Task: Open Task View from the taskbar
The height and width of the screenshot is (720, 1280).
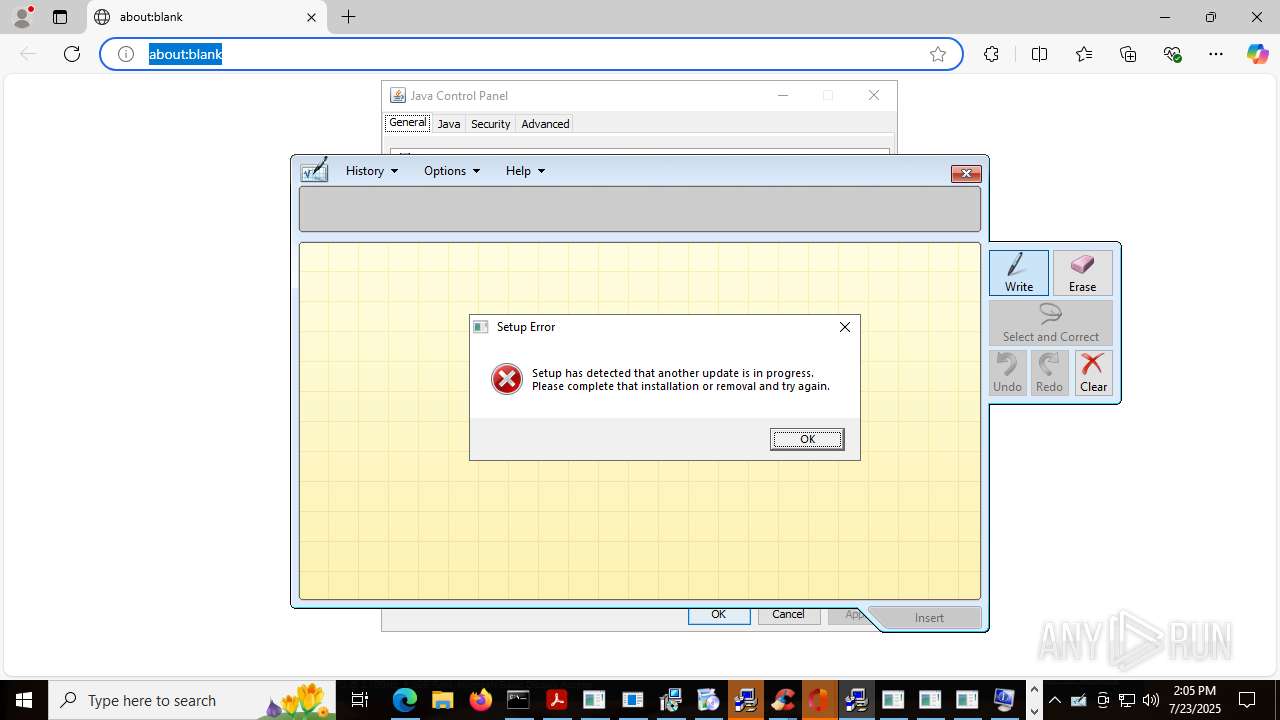Action: 360,700
